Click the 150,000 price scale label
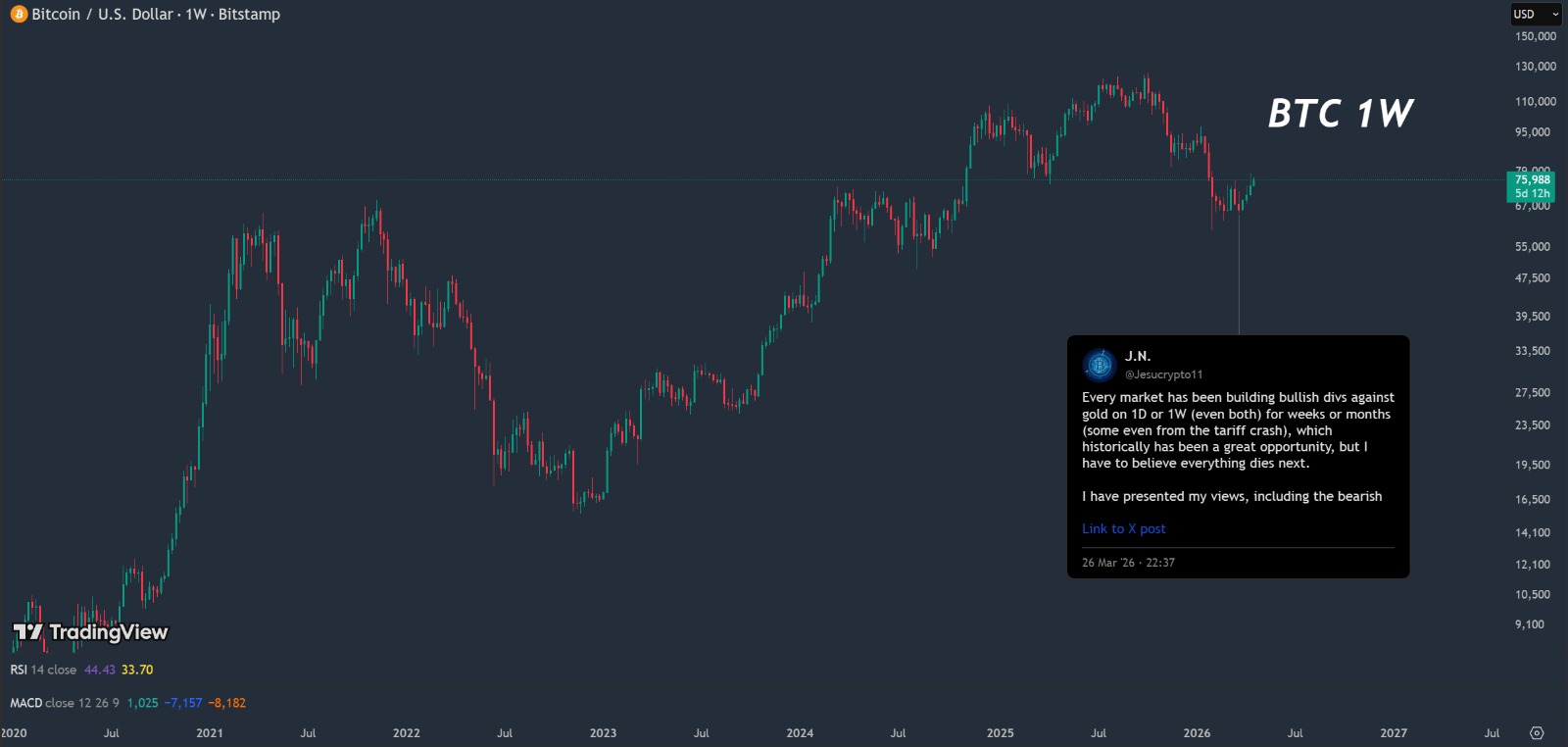Viewport: 1568px width, 747px height. point(1535,36)
